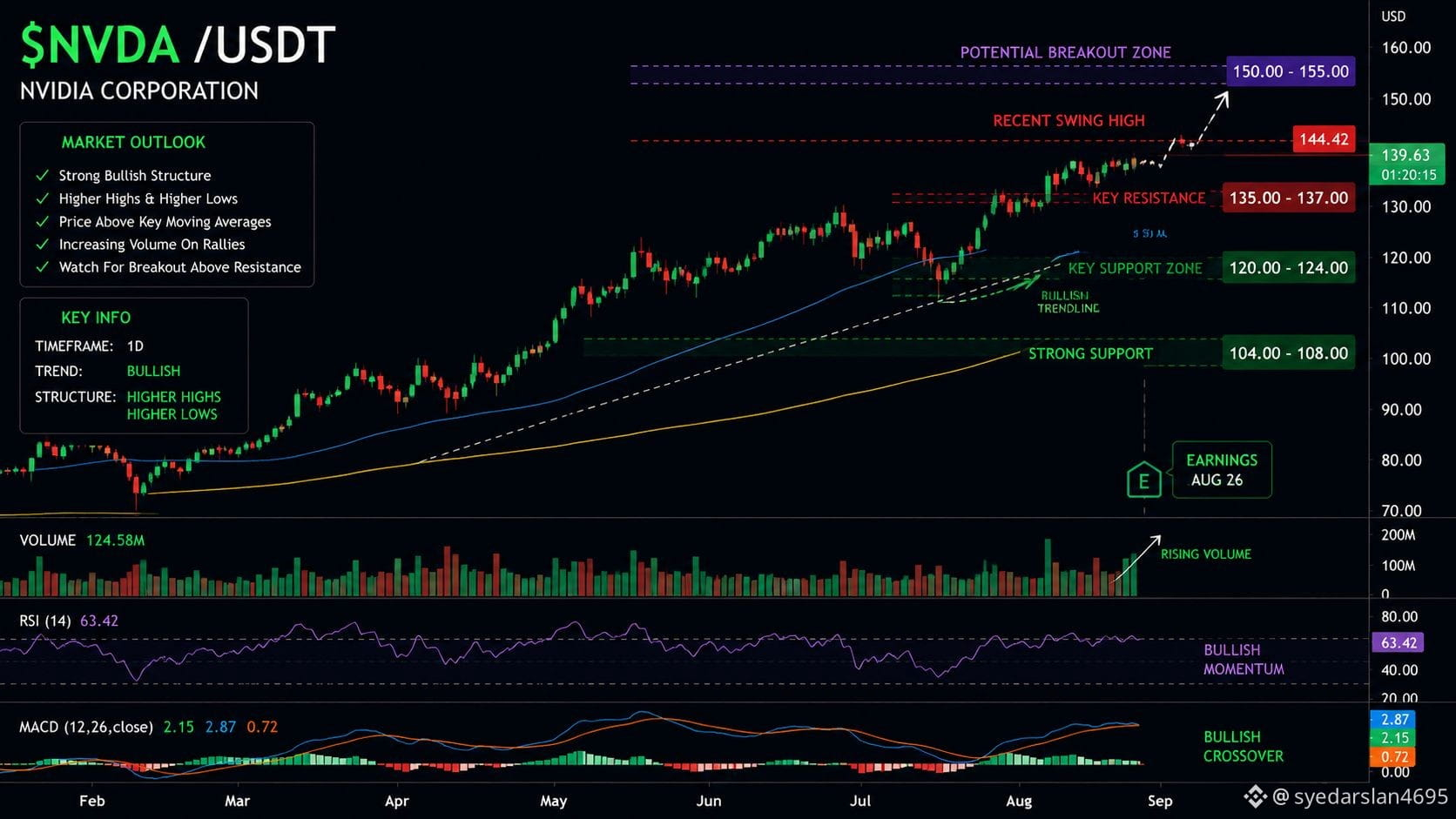The image size is (1456, 819).
Task: Click the $NVDA /USDT chart title
Action: 178,45
